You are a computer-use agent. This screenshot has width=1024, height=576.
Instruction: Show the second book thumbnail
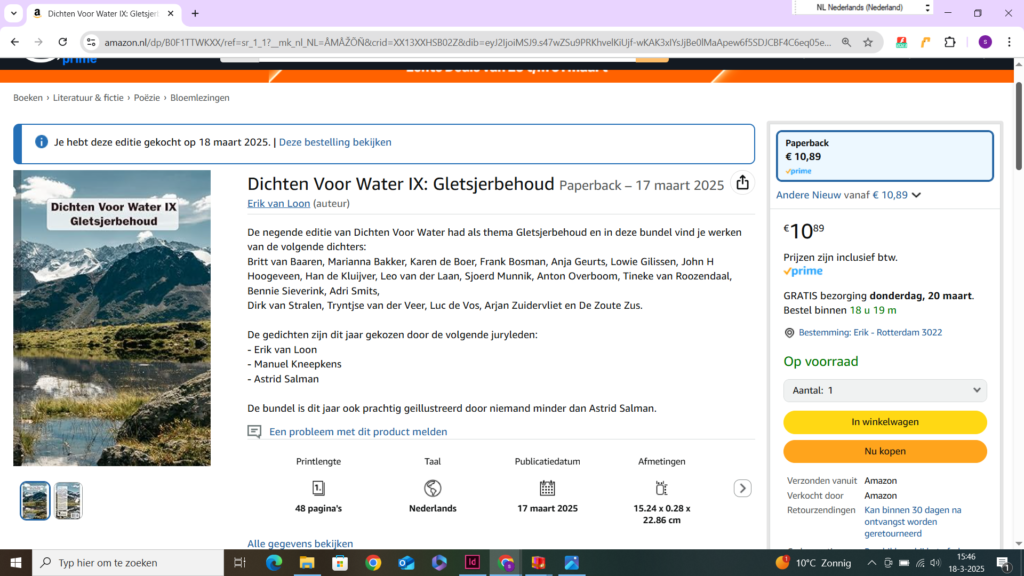coord(68,501)
